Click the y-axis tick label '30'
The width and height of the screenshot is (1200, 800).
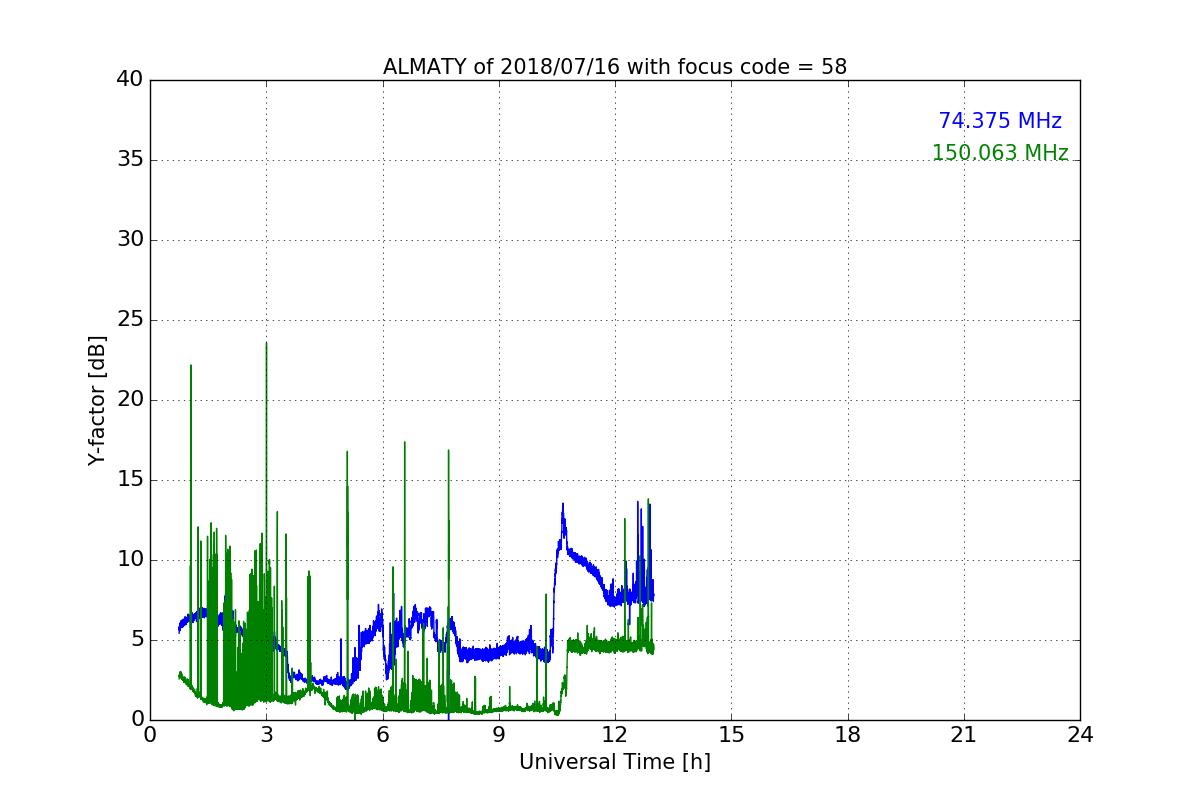point(129,240)
